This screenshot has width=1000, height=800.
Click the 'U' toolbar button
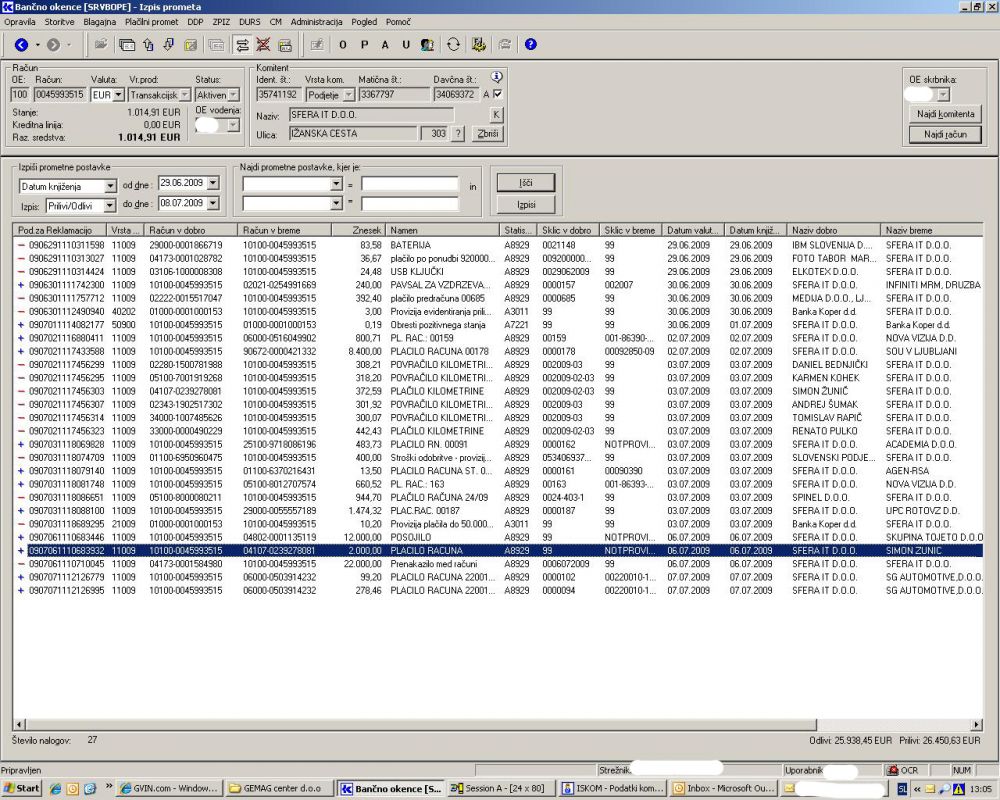point(405,44)
